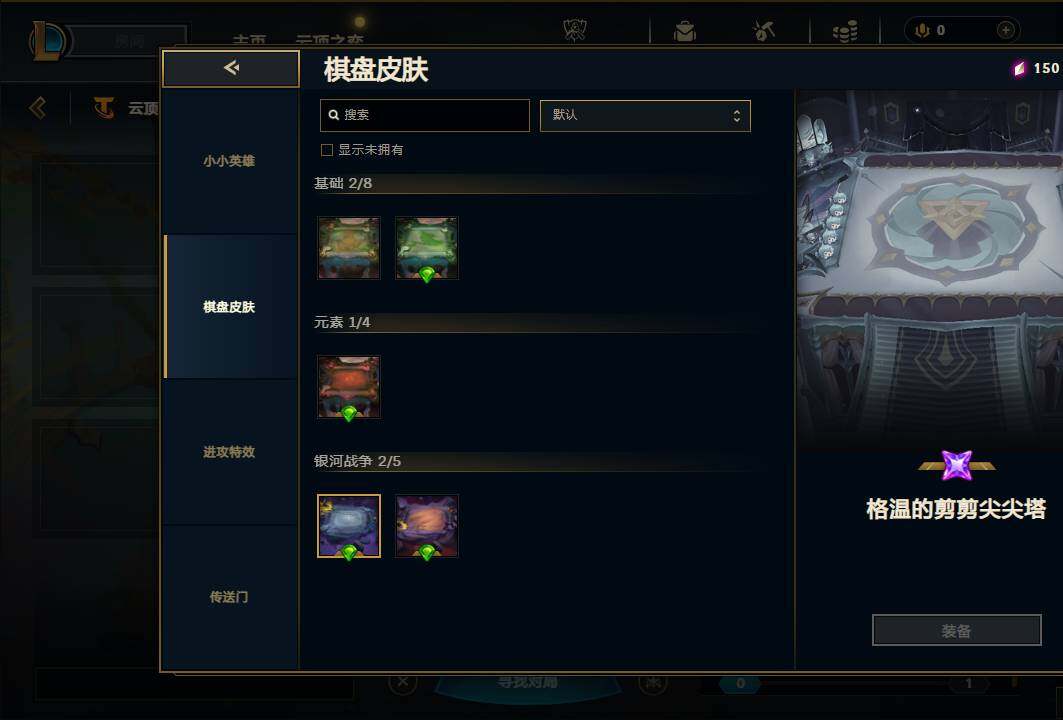Screen dimensions: 1063x720
Task: Click the left chevron beside the TFT logo
Action: (x=38, y=107)
